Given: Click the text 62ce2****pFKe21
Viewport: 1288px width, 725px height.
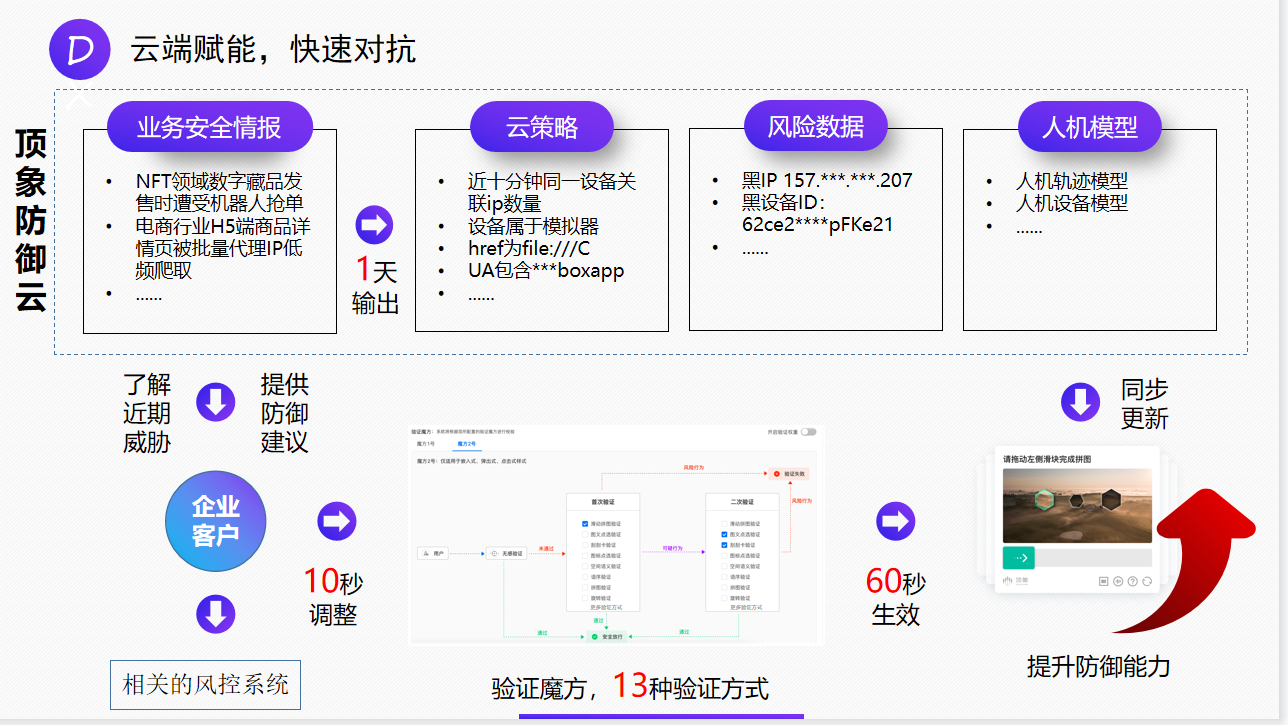Looking at the screenshot, I should [817, 225].
